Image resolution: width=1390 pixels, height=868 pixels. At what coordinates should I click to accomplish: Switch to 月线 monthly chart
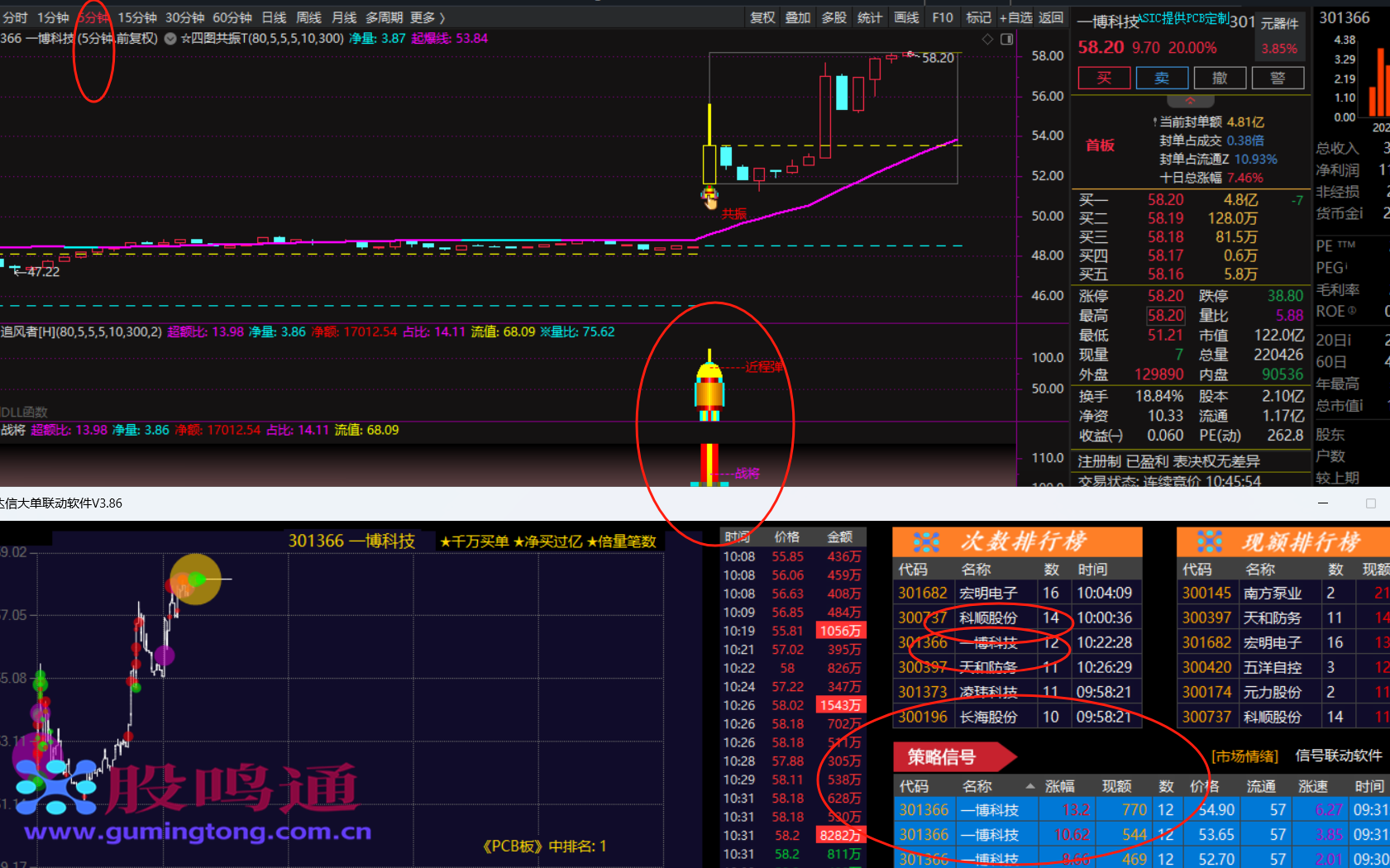coord(344,17)
